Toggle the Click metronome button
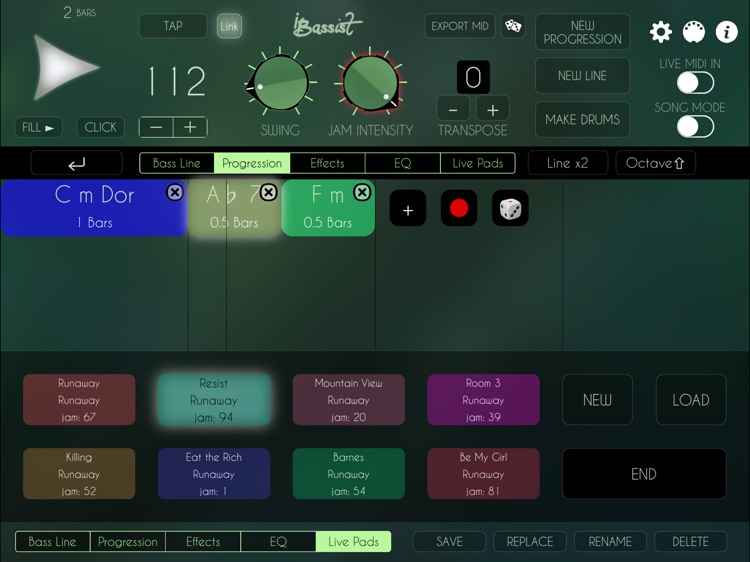This screenshot has height=562, width=750. tap(100, 127)
